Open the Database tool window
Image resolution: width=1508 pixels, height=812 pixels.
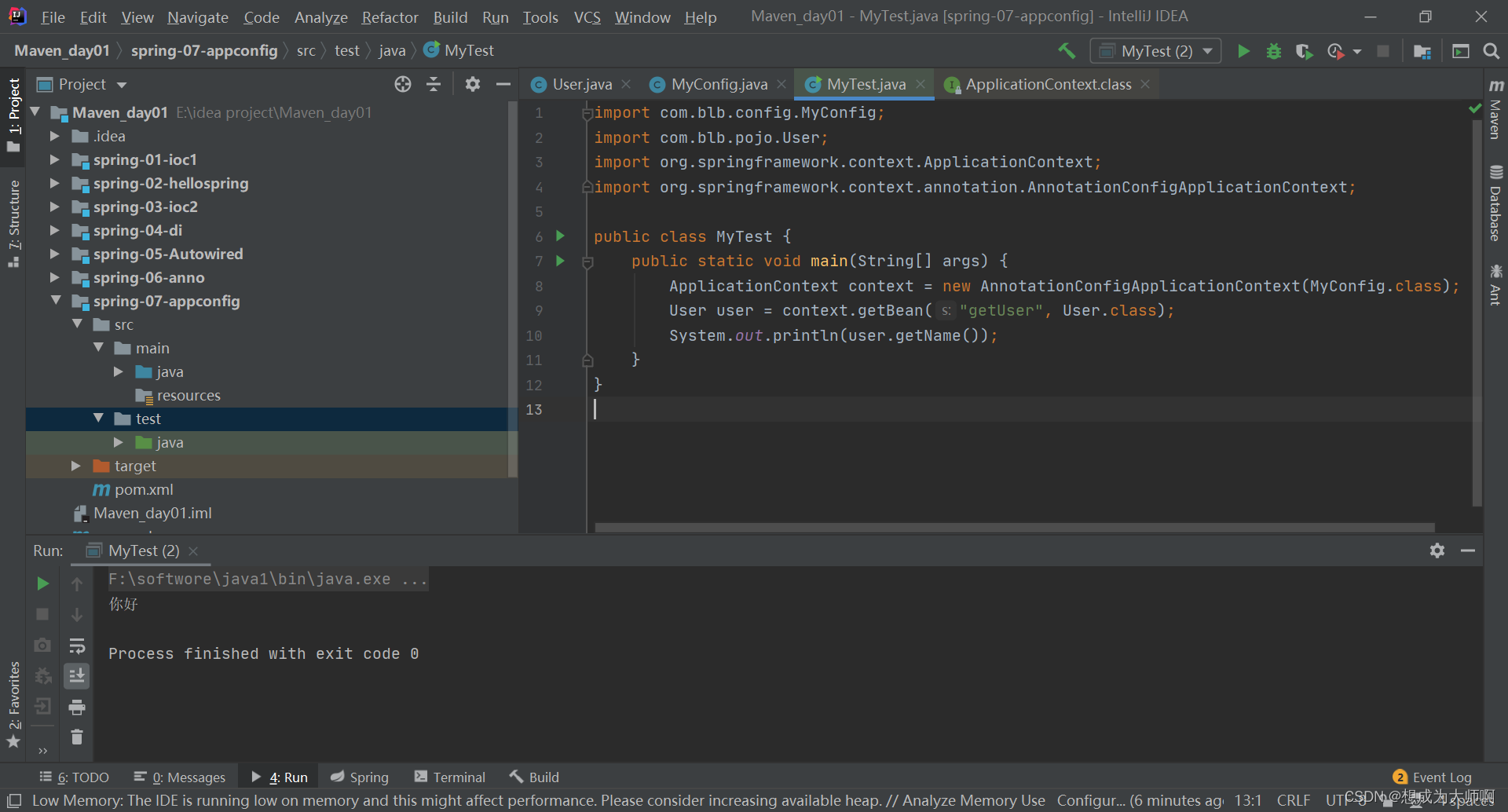1496,203
